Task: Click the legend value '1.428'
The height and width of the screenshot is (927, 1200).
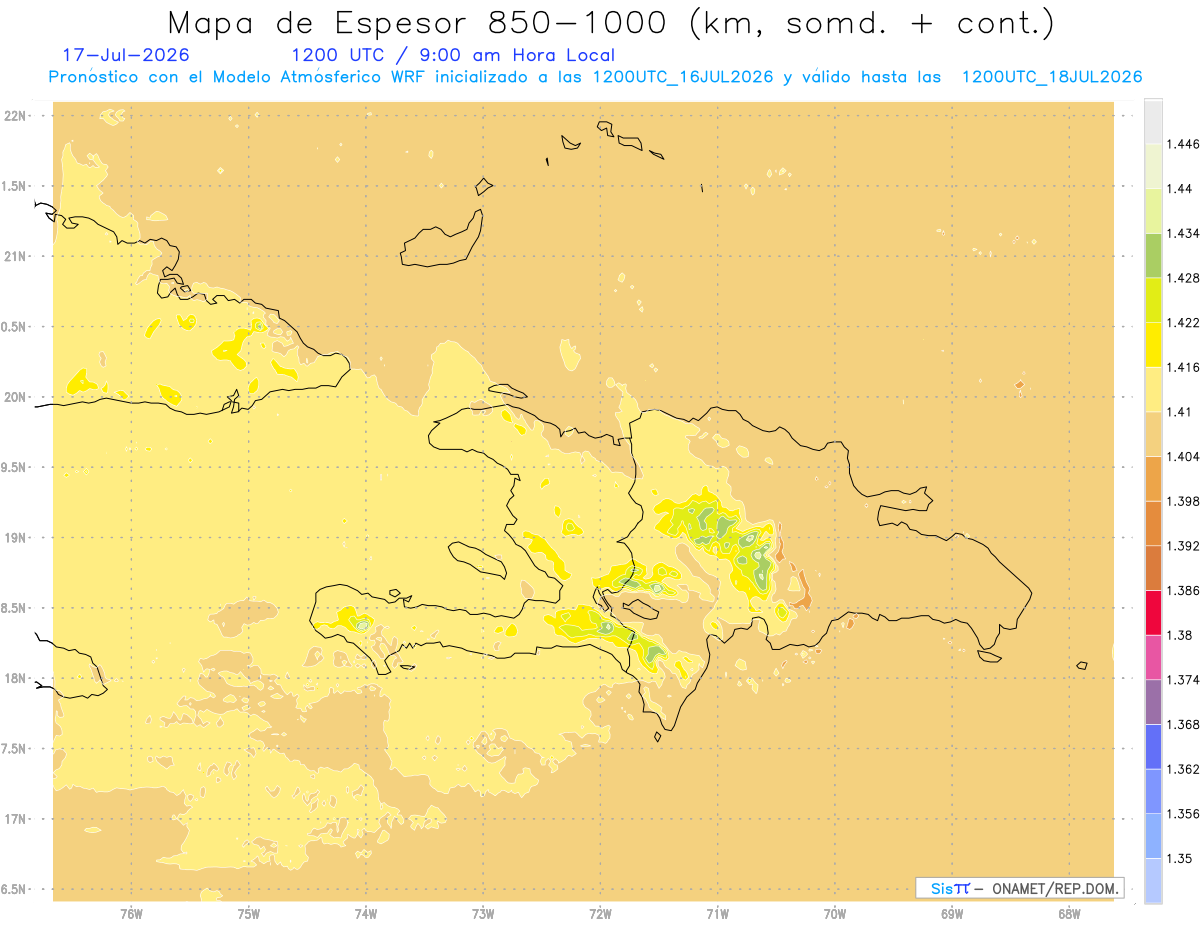Action: [x=1185, y=278]
